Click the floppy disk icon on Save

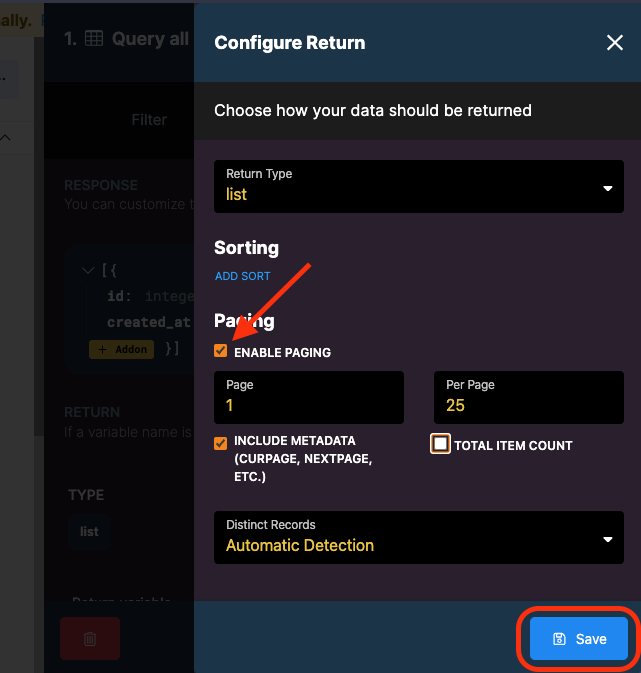(x=560, y=639)
